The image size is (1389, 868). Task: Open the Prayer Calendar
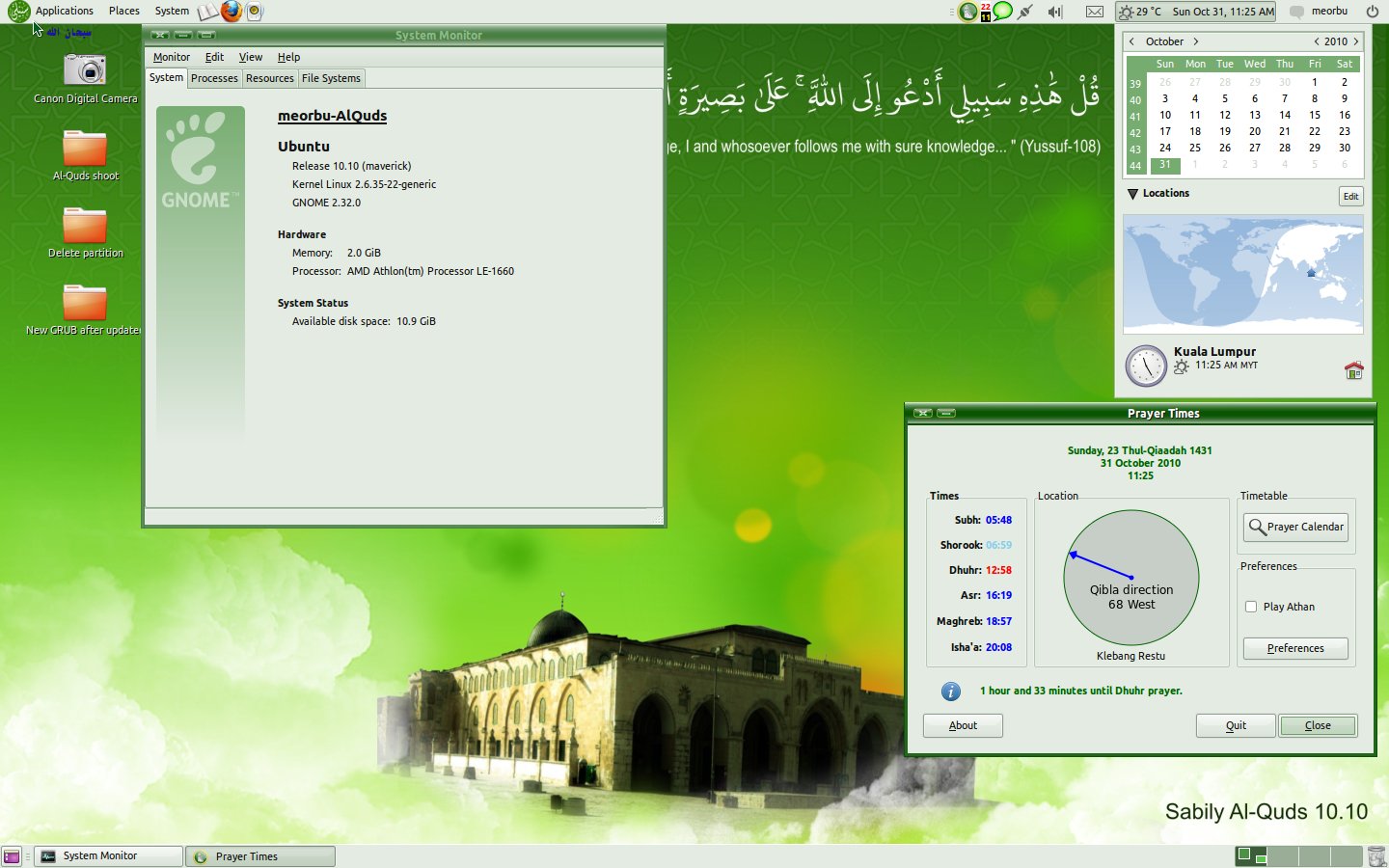[1295, 528]
